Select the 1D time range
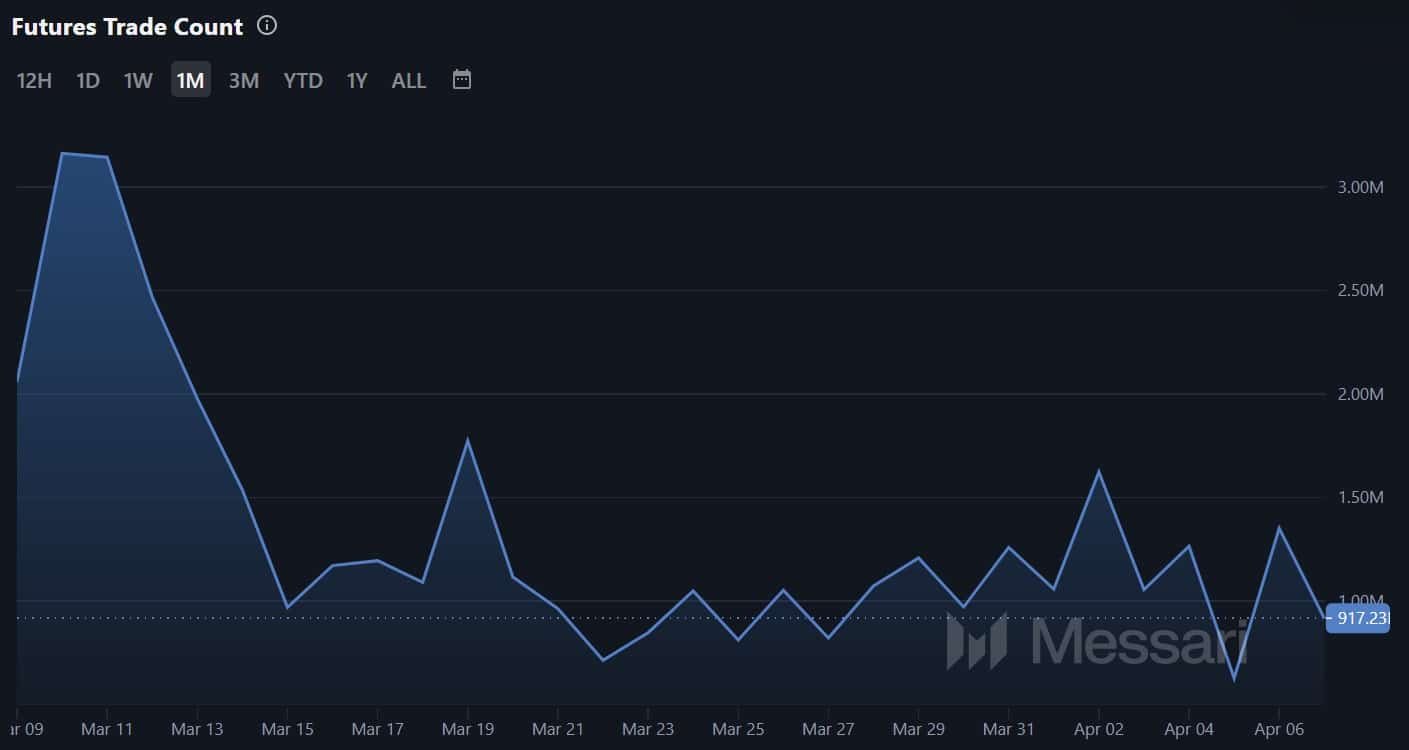Viewport: 1409px width, 750px height. point(88,80)
